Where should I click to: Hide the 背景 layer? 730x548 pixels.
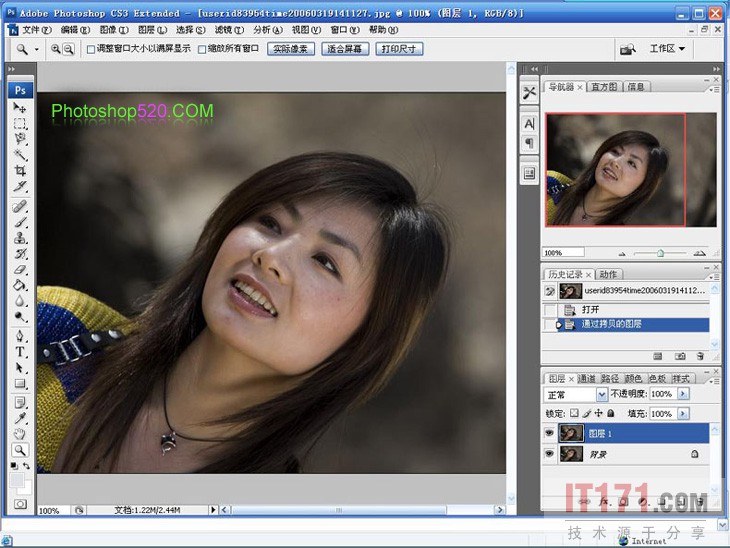(549, 454)
